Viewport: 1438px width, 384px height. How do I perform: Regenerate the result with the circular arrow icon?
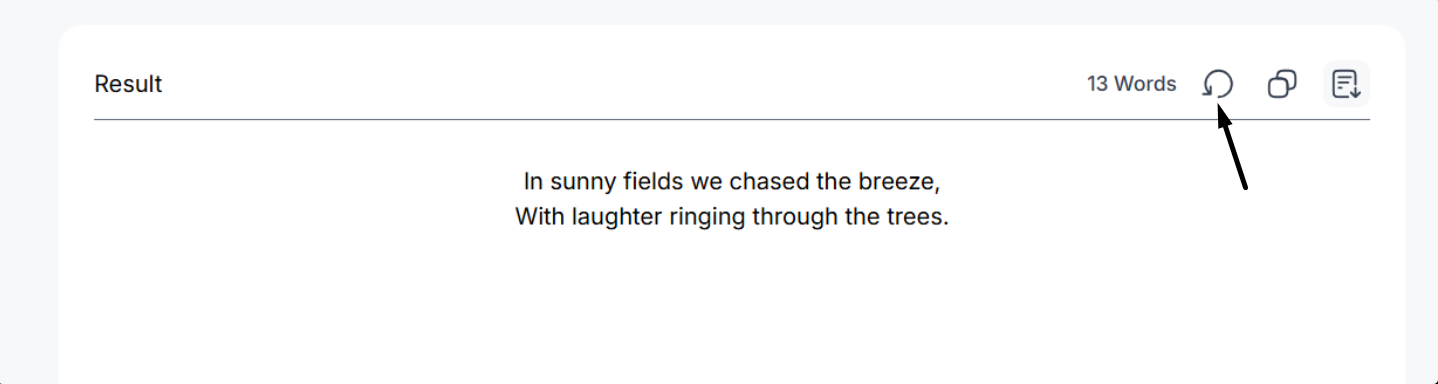click(1217, 84)
